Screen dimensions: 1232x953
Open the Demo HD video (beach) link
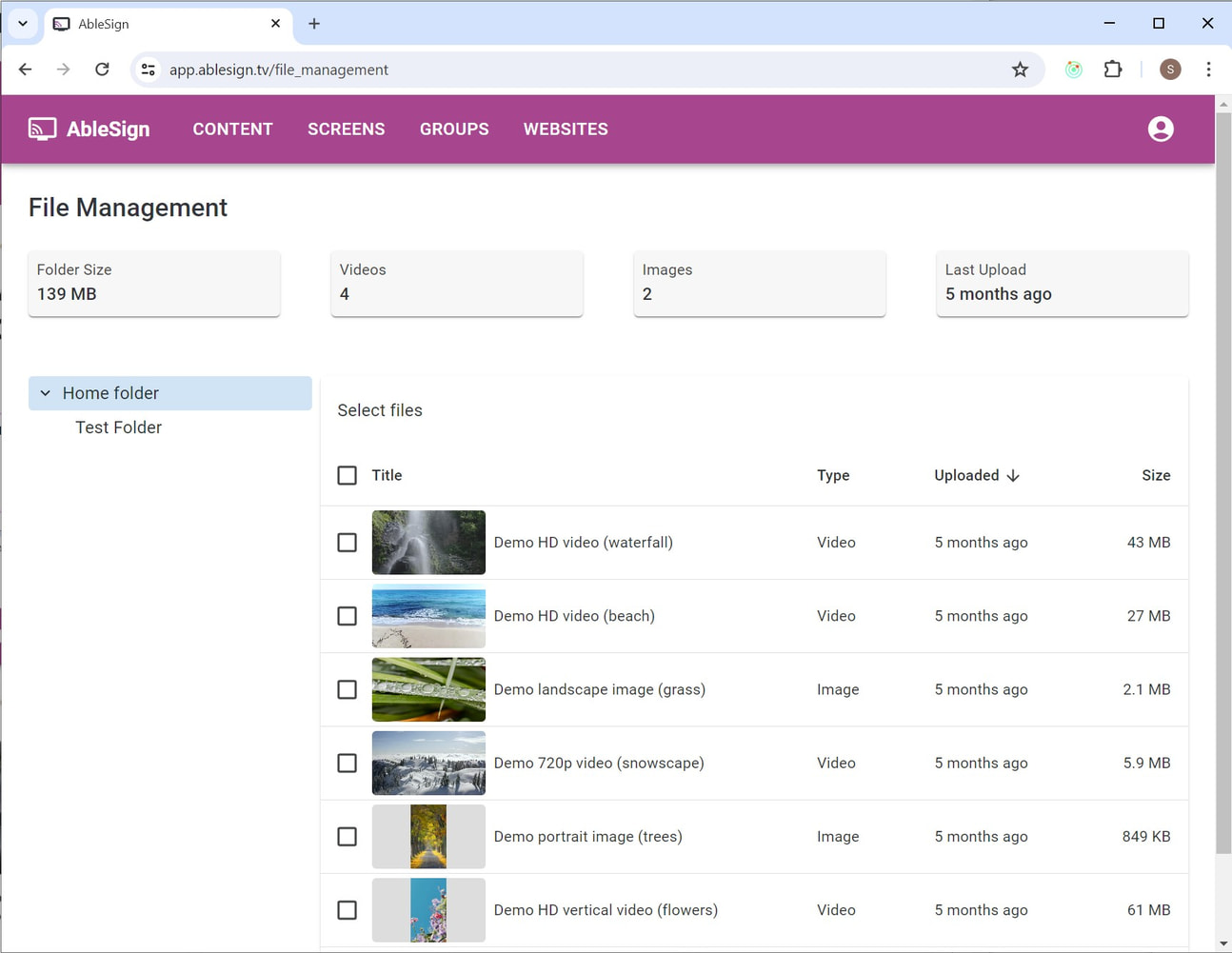[x=574, y=616]
